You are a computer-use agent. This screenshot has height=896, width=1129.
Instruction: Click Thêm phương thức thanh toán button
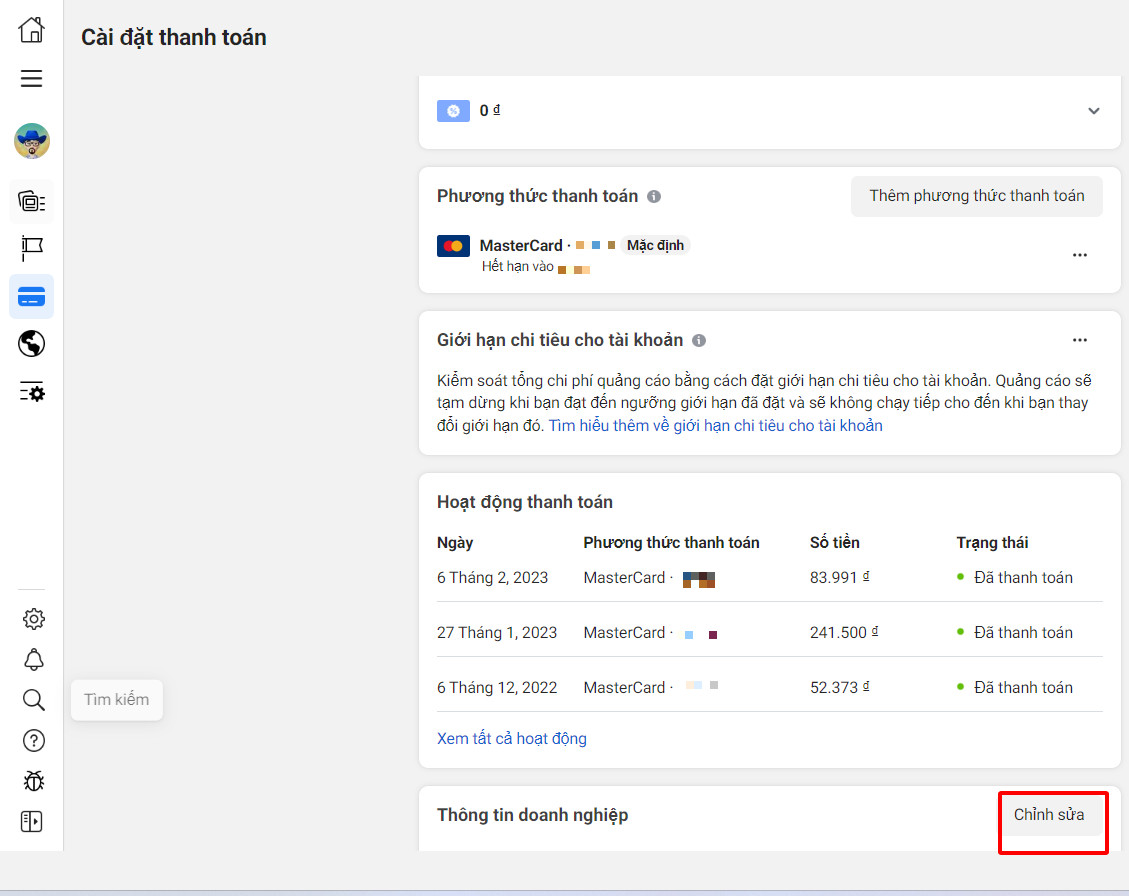(976, 196)
